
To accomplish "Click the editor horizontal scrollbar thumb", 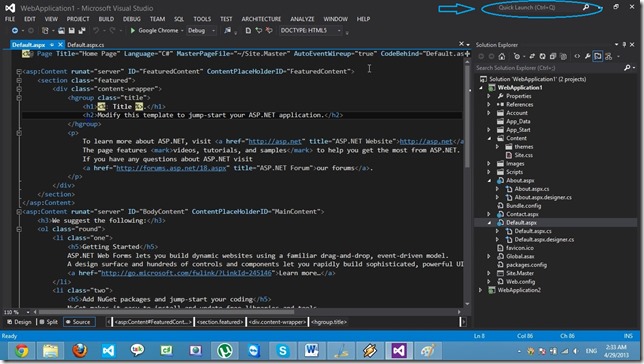I will [x=166, y=312].
